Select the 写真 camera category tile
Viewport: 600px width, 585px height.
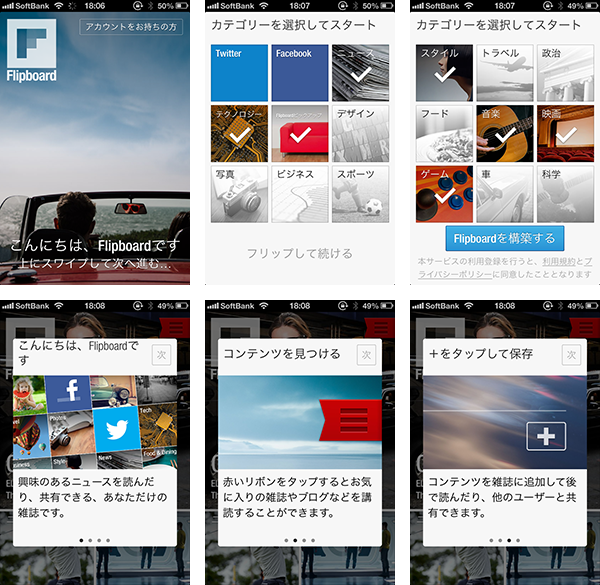click(x=239, y=194)
